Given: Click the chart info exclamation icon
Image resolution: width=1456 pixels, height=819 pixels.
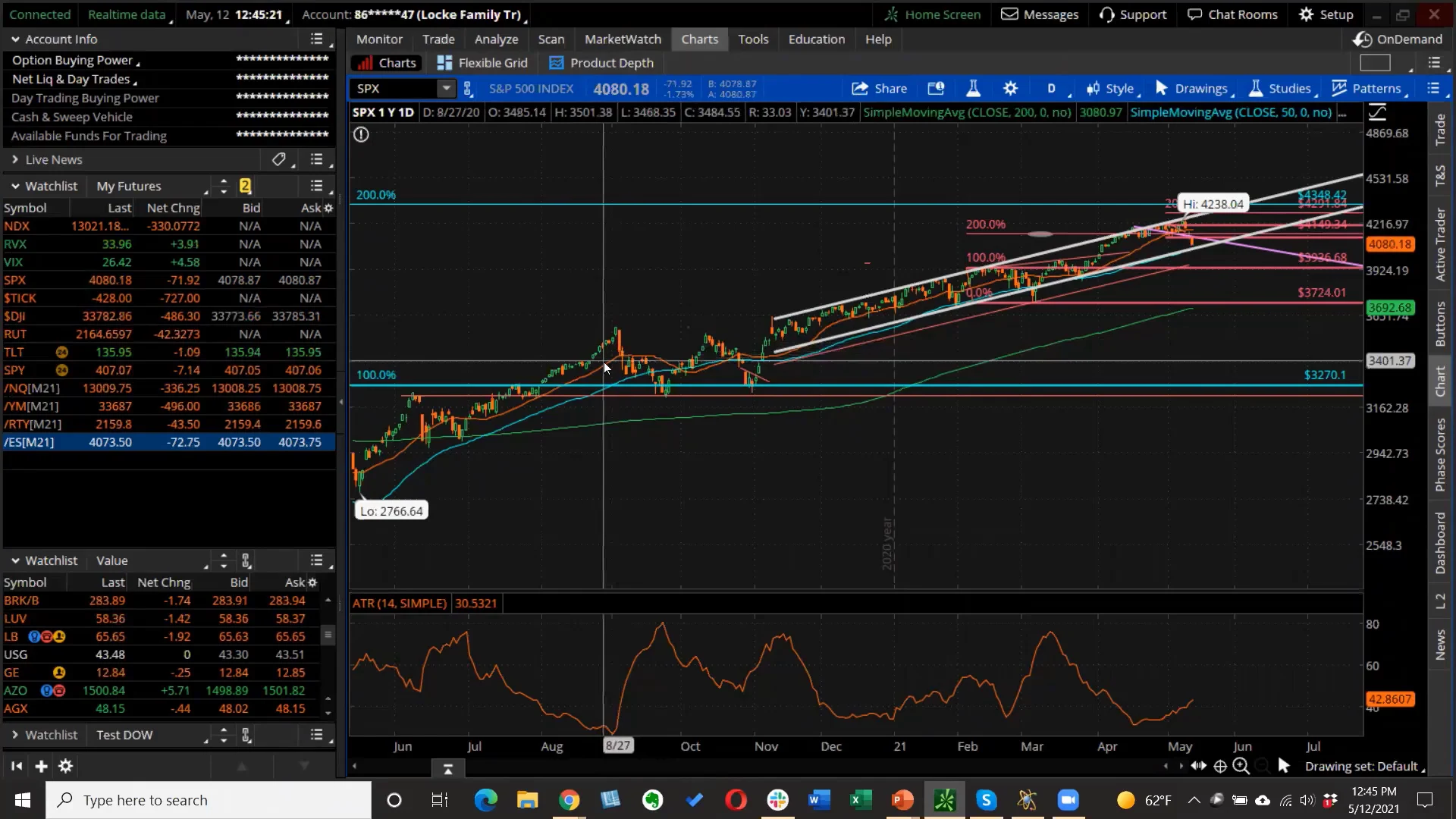Looking at the screenshot, I should (x=361, y=134).
